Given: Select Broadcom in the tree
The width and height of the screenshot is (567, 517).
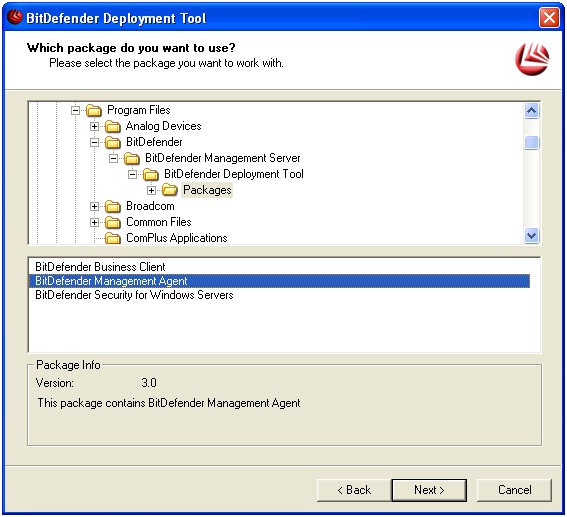Looking at the screenshot, I should click(150, 206).
